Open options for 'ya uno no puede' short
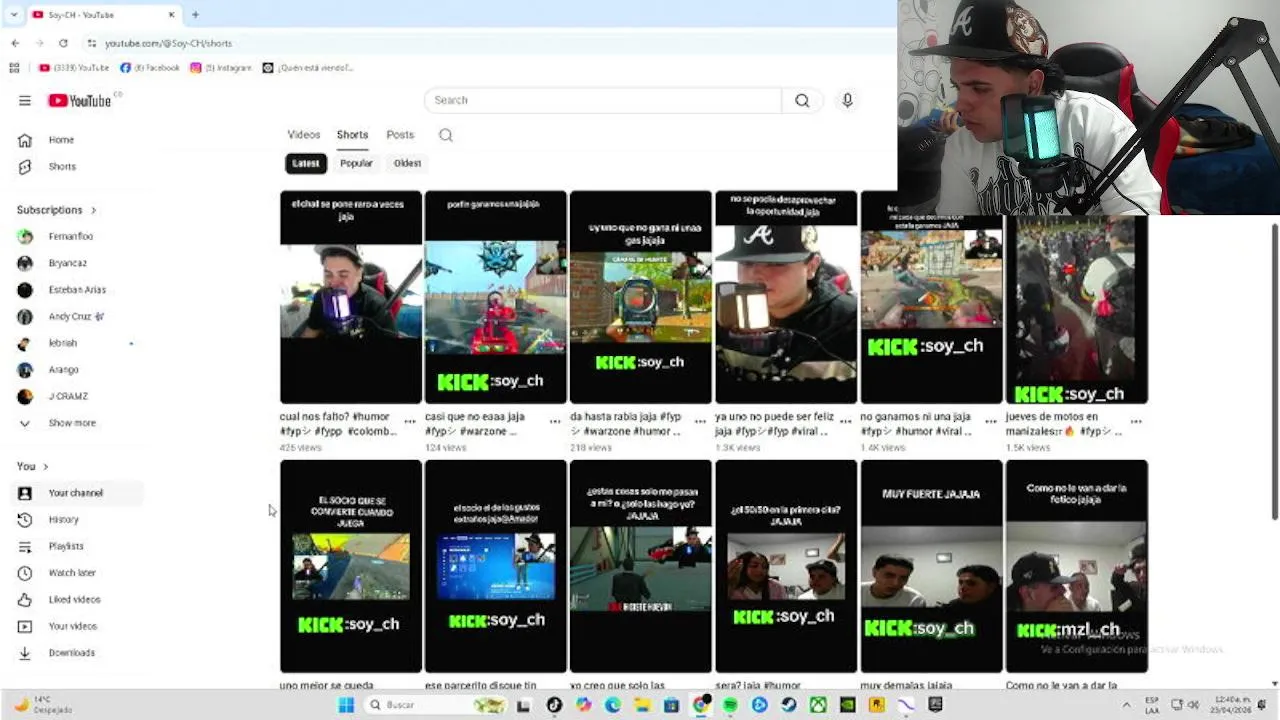This screenshot has height=720, width=1280. pos(845,422)
